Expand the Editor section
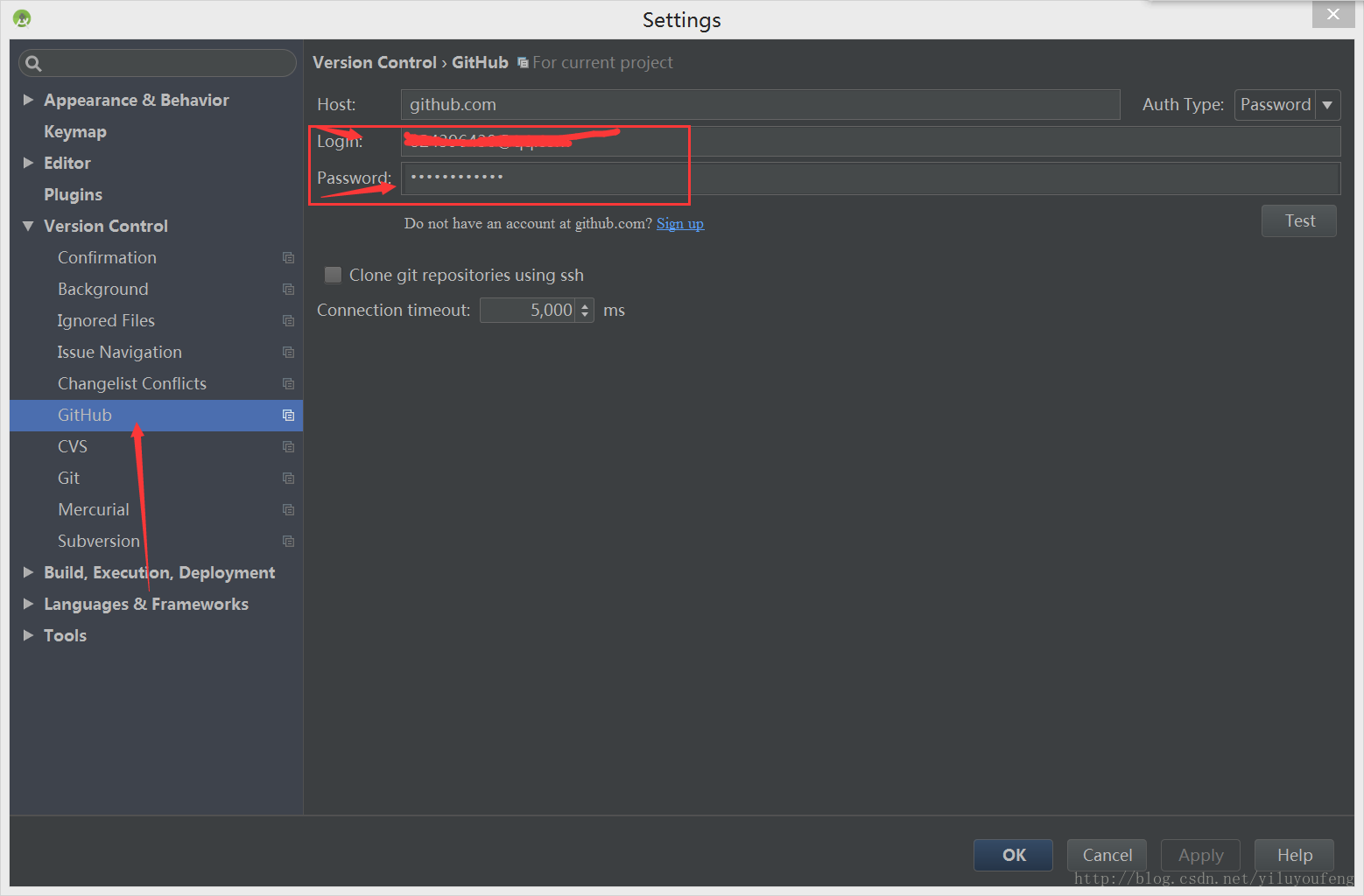1364x896 pixels. click(x=28, y=163)
